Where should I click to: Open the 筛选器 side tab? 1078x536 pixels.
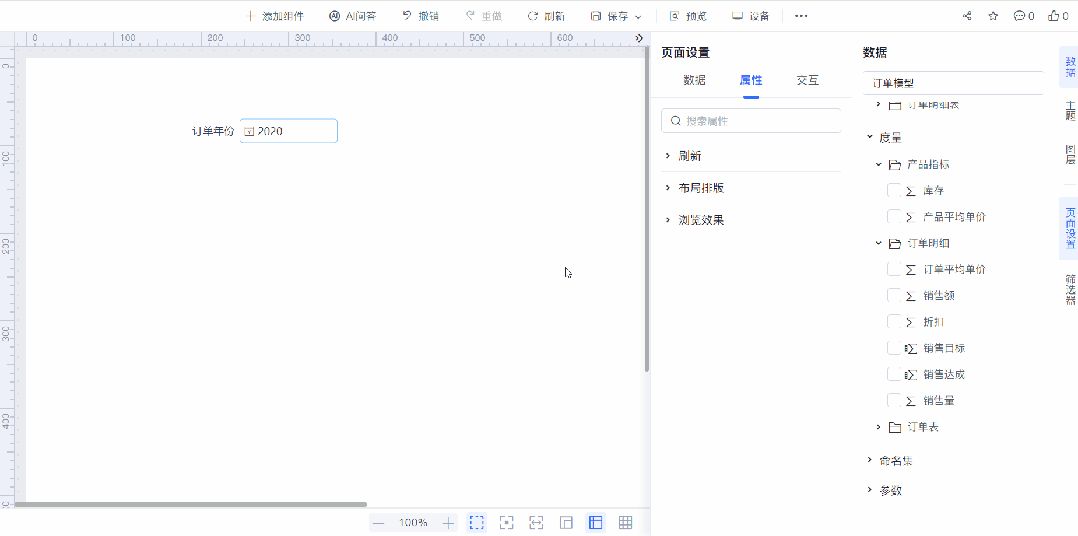click(x=1069, y=288)
